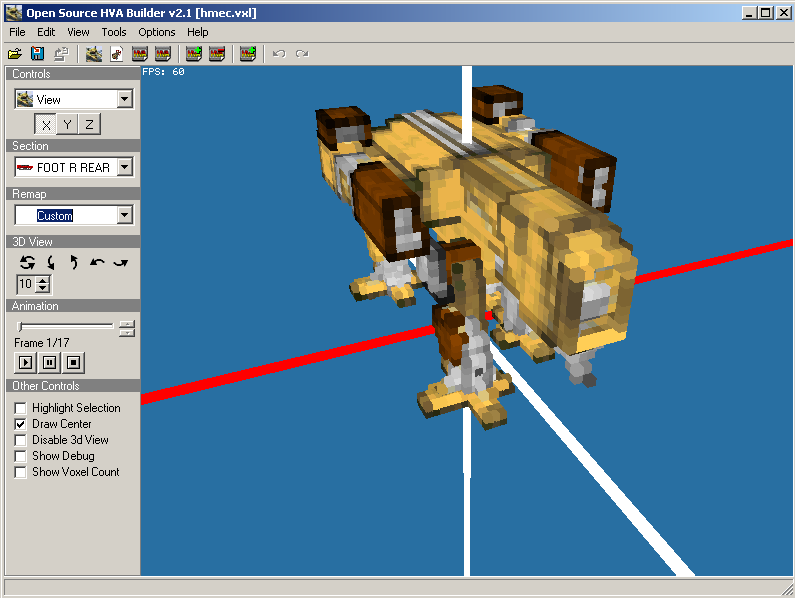The height and width of the screenshot is (598, 795).
Task: Uncheck the Draw Center checkbox
Action: tap(20, 424)
